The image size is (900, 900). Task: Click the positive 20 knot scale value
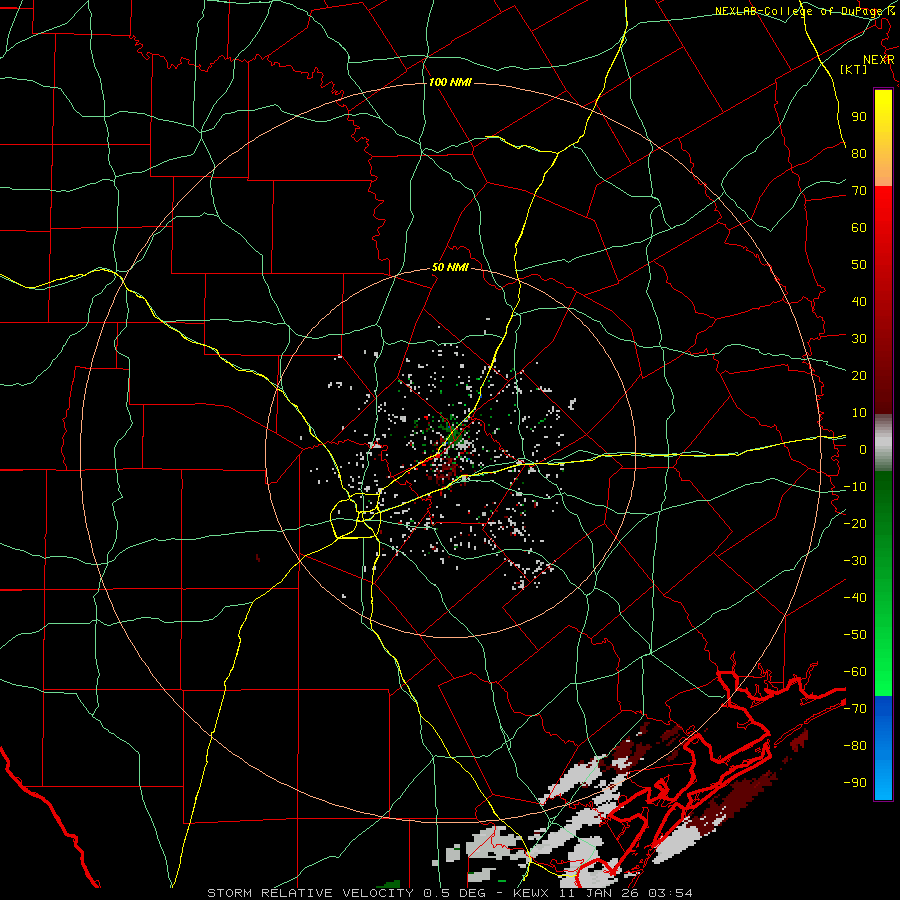(x=859, y=375)
